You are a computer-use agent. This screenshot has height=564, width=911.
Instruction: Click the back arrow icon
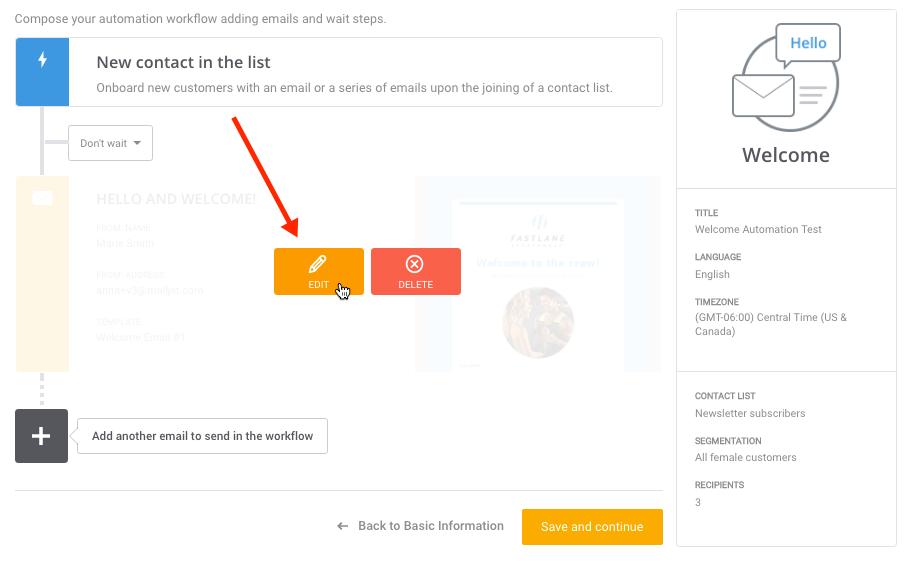click(x=343, y=526)
